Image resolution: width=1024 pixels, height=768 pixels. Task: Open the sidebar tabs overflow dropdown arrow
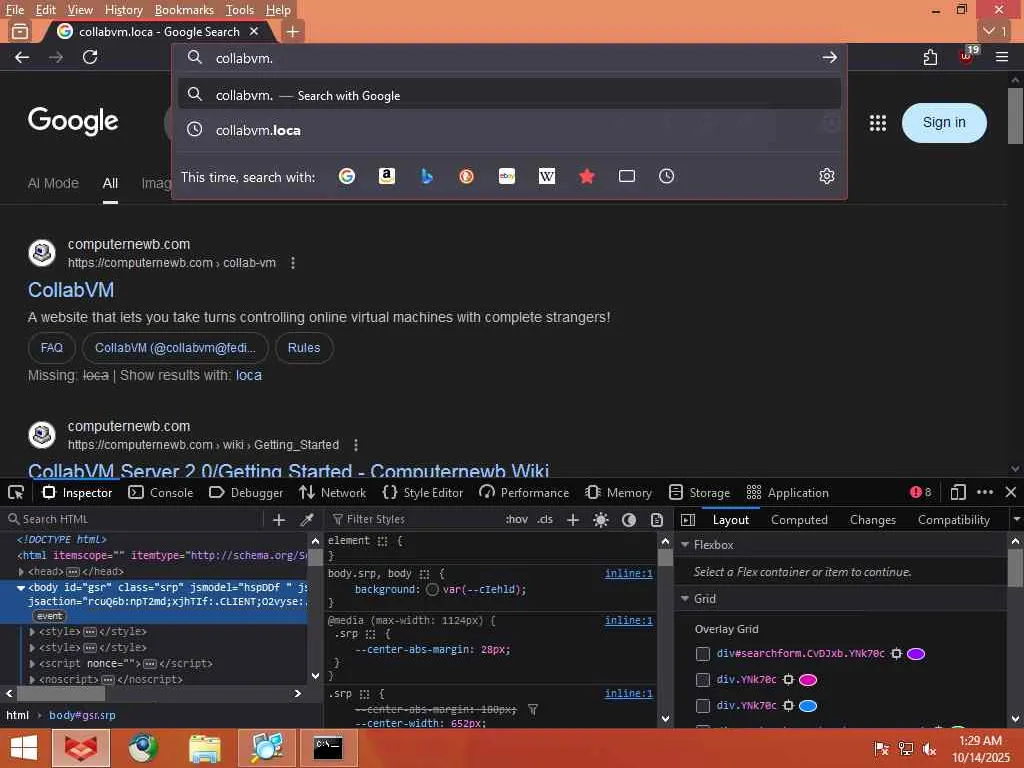[1016, 520]
